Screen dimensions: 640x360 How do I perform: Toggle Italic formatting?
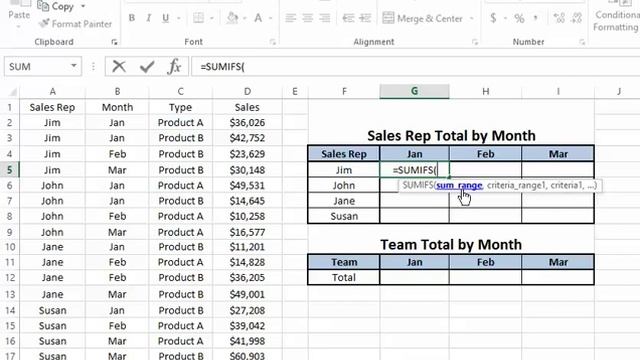click(149, 18)
